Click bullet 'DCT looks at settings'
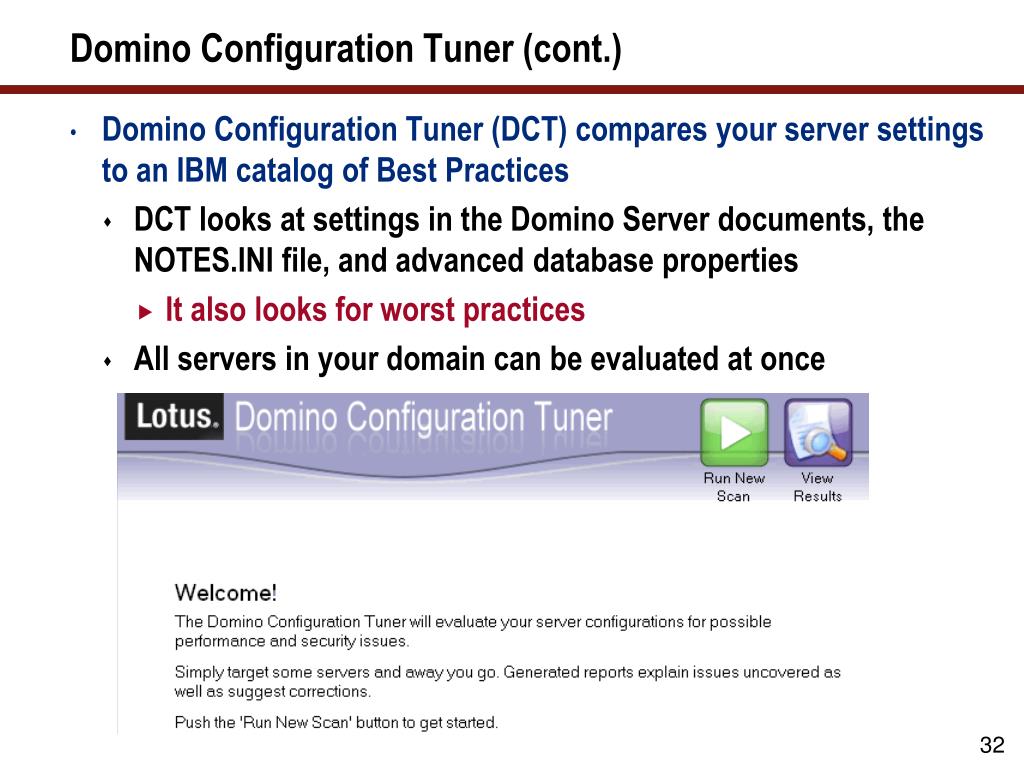The height and width of the screenshot is (768, 1024). coord(529,240)
